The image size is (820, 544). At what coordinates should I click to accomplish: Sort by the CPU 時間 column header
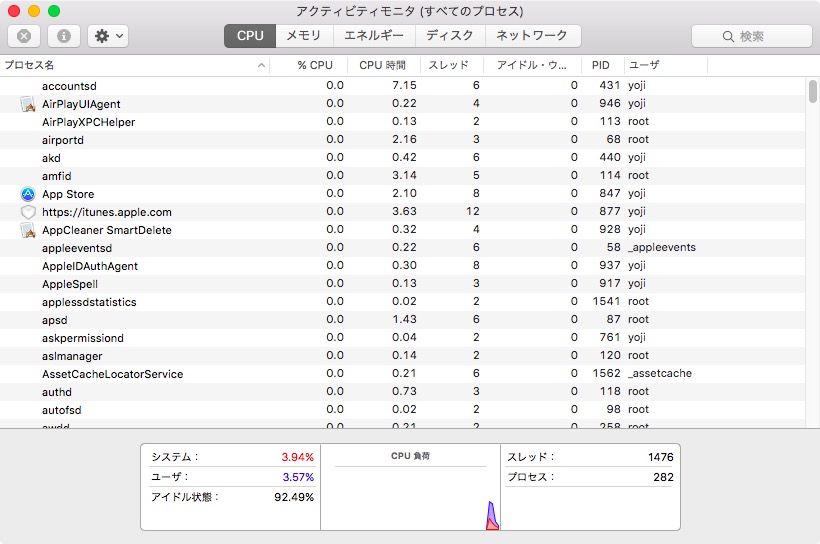click(x=384, y=65)
